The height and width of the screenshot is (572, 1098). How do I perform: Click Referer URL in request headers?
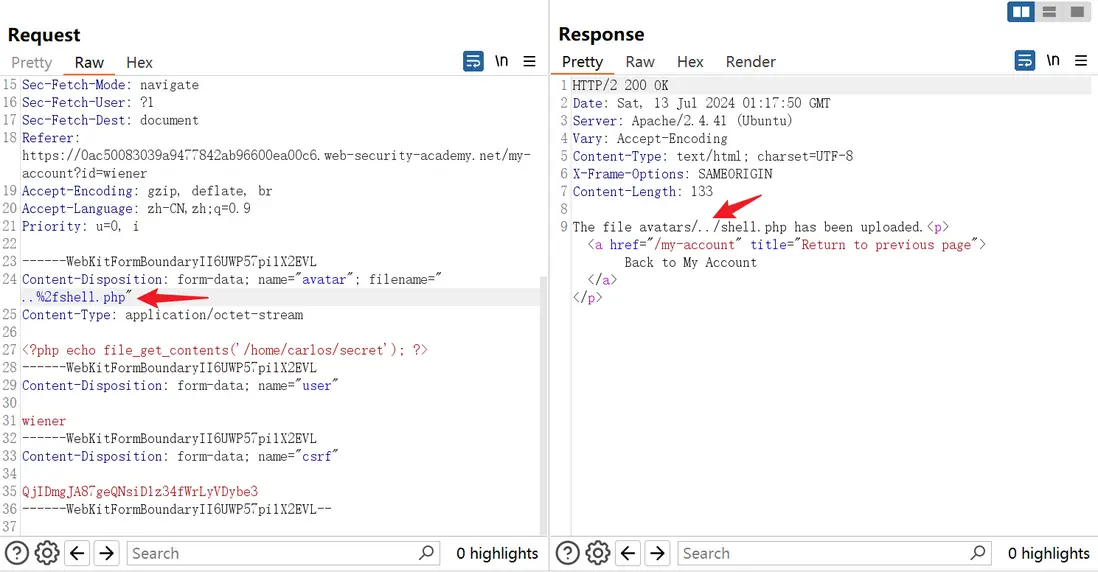[x=276, y=164]
